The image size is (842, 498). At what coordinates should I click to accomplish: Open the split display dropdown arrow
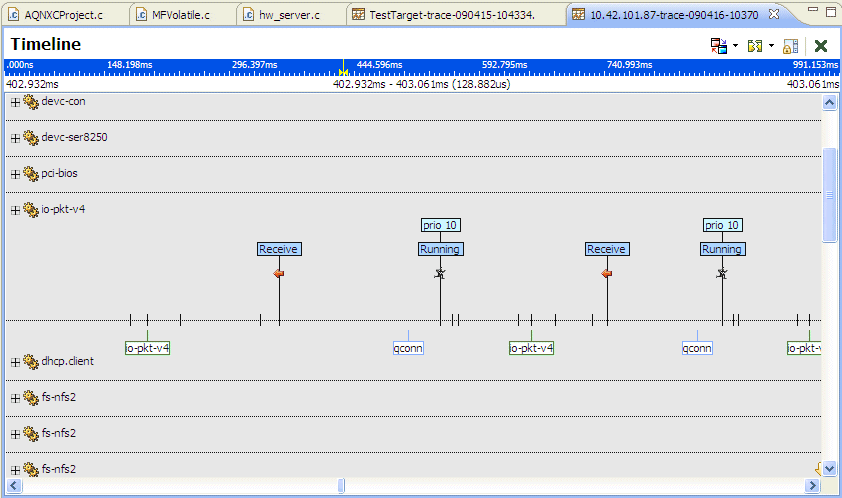[x=771, y=46]
